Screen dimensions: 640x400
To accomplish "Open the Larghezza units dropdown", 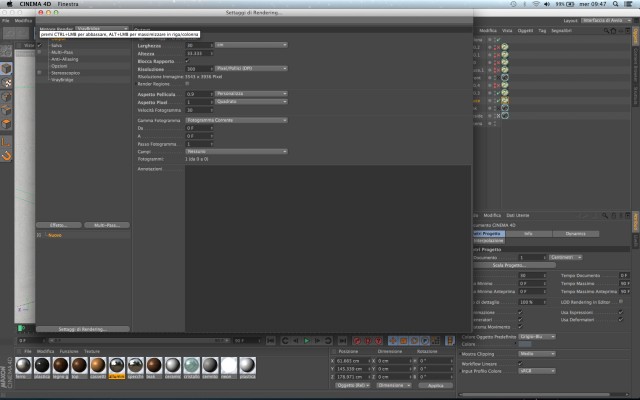I will click(251, 45).
